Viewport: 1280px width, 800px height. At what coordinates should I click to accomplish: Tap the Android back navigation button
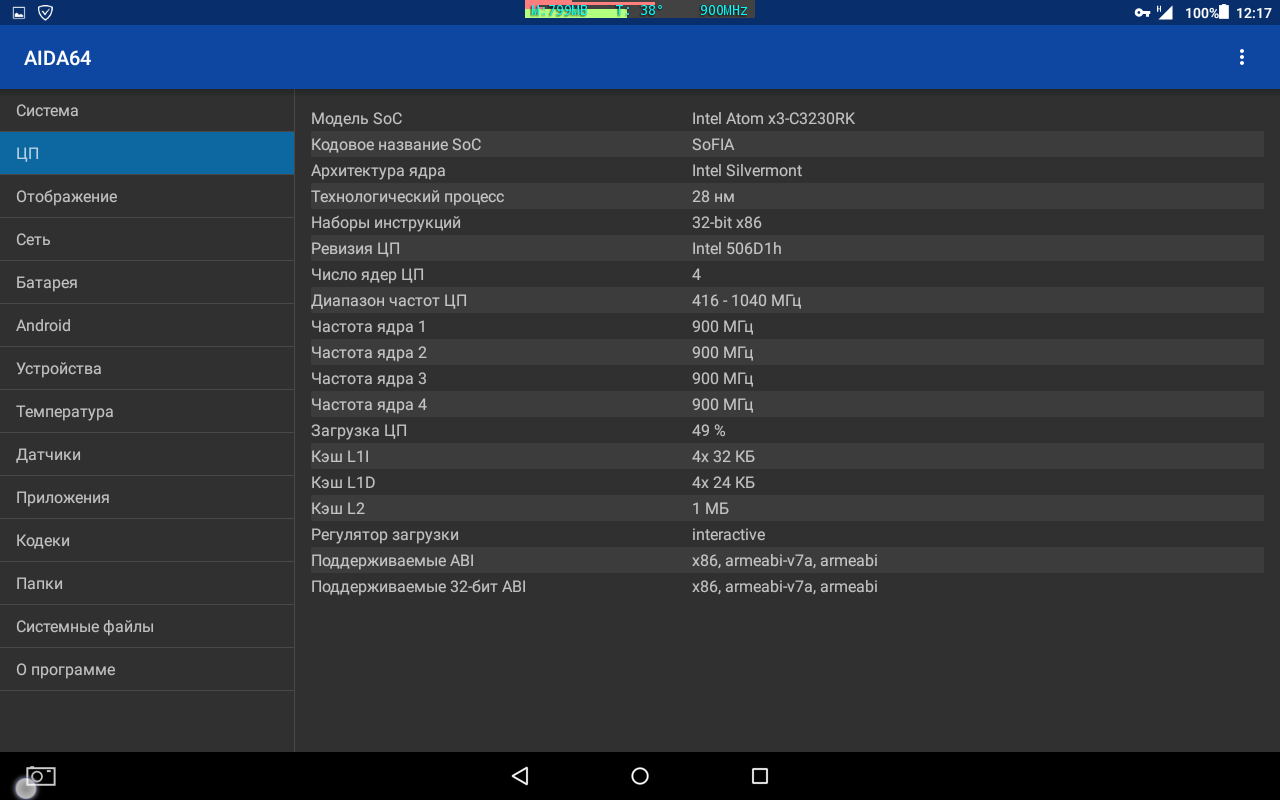519,776
